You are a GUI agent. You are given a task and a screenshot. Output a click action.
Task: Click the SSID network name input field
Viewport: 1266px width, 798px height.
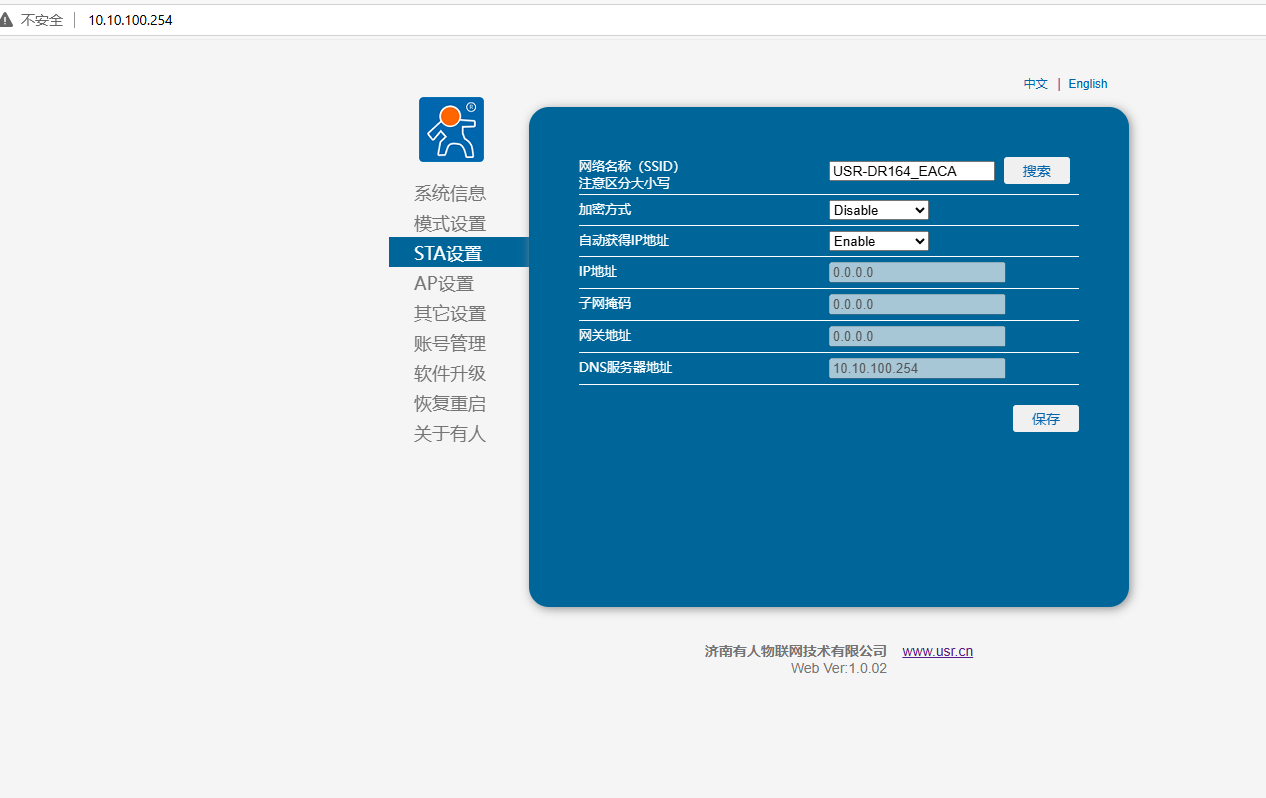click(911, 171)
